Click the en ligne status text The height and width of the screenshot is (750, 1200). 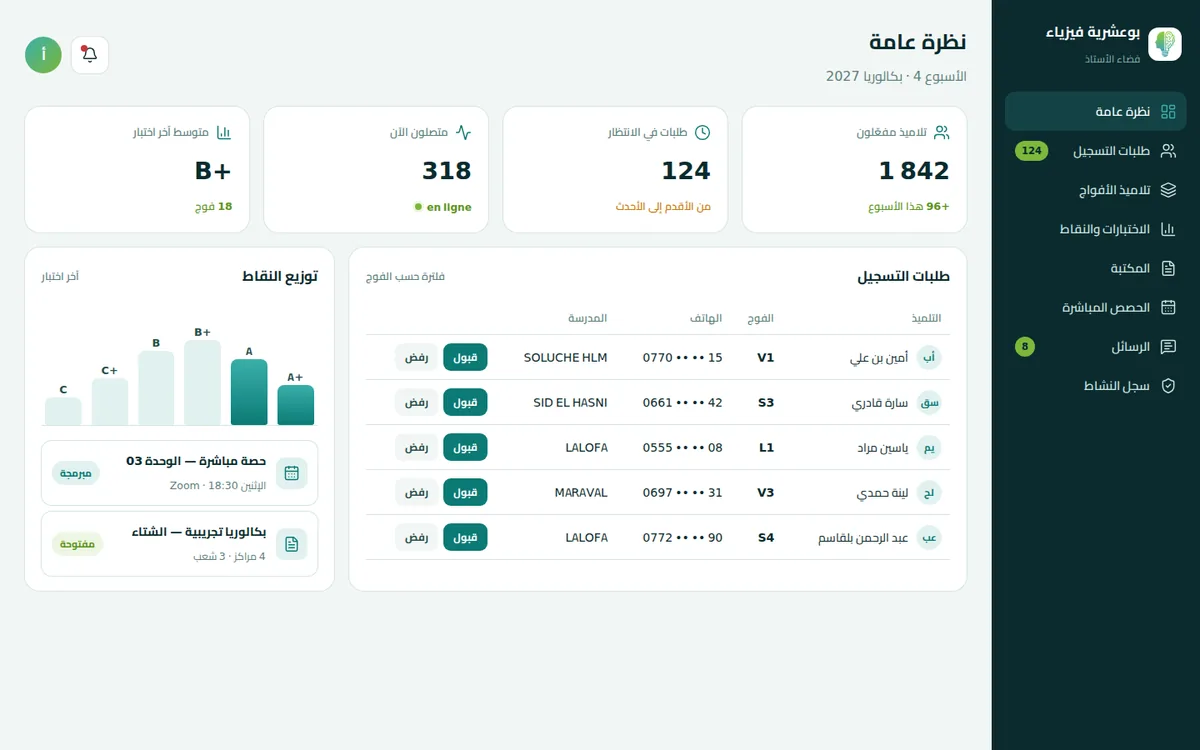click(449, 208)
